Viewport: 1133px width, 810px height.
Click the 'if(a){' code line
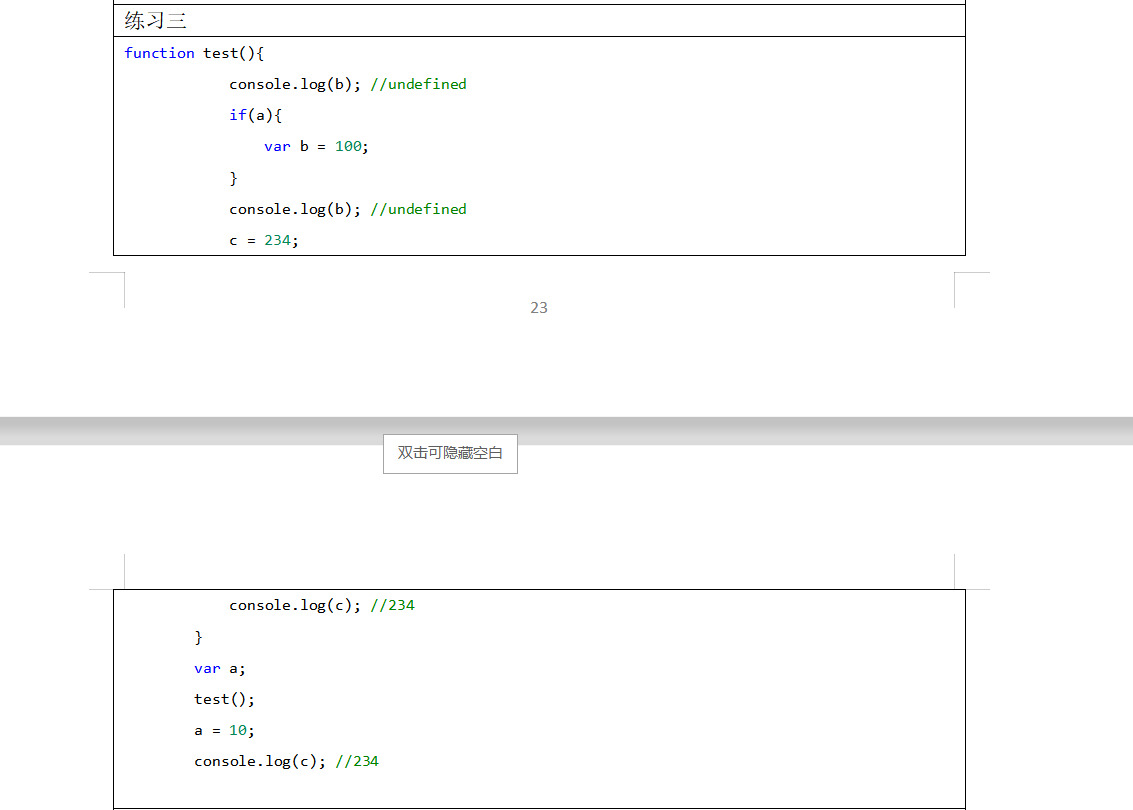pyautogui.click(x=255, y=116)
